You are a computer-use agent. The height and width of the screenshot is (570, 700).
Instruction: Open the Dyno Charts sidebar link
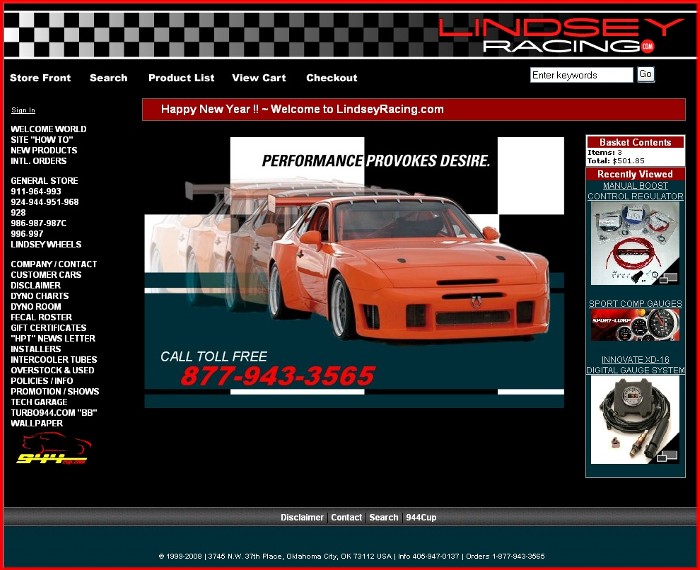click(x=40, y=296)
